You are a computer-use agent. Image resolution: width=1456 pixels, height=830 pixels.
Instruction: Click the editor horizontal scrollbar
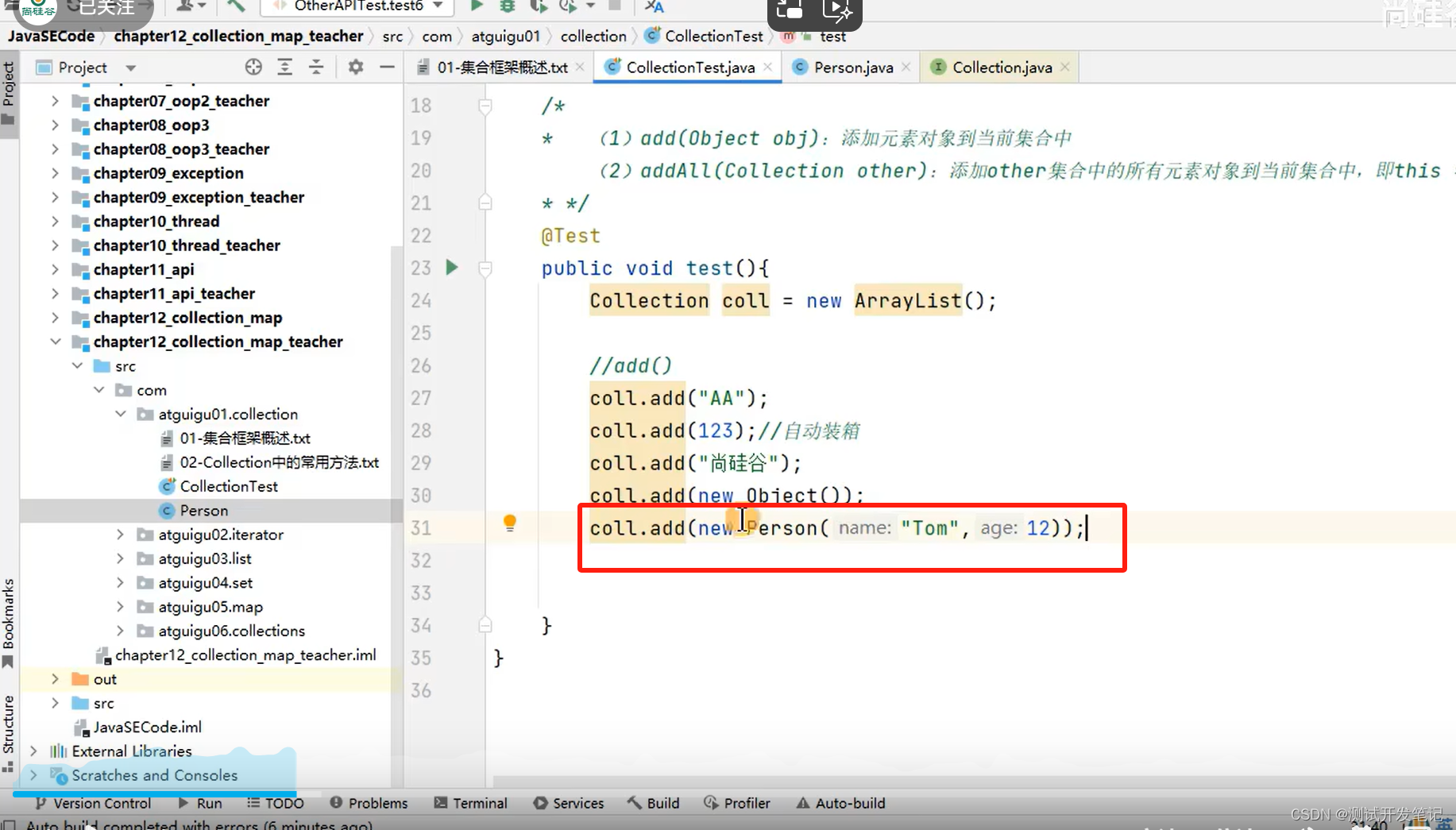pos(974,782)
